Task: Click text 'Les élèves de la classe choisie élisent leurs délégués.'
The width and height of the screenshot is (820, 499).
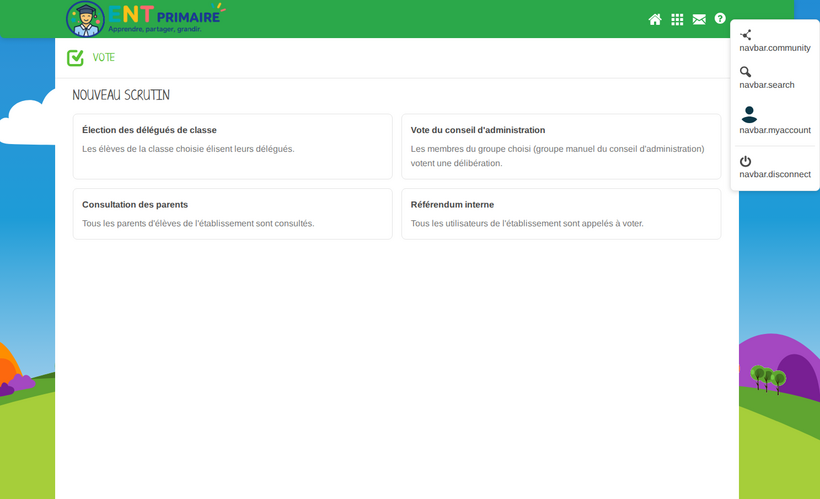Action: coord(188,149)
